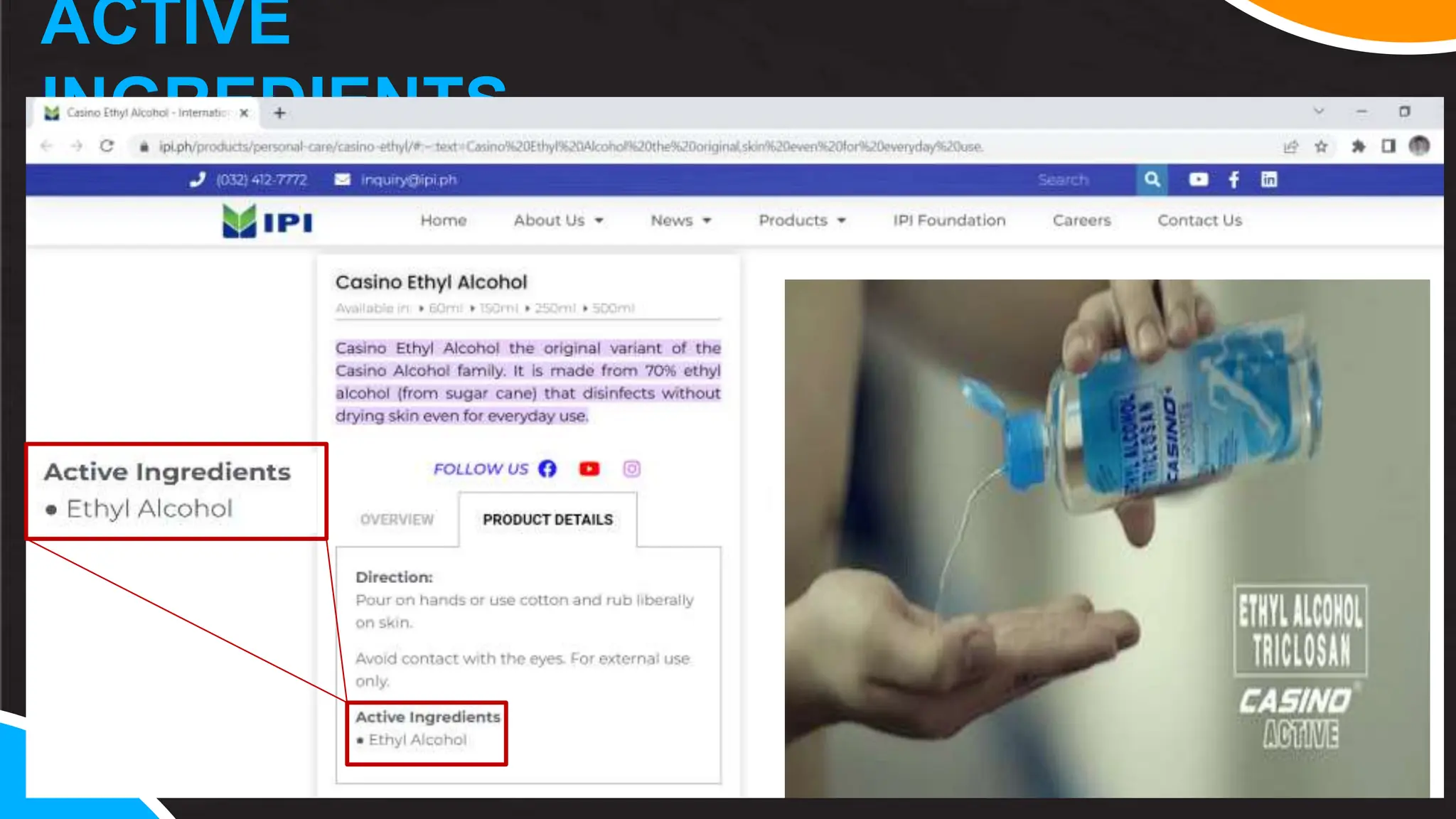The width and height of the screenshot is (1456, 819).
Task: Click the envelope icon beside the inquiry email
Action: 342,179
